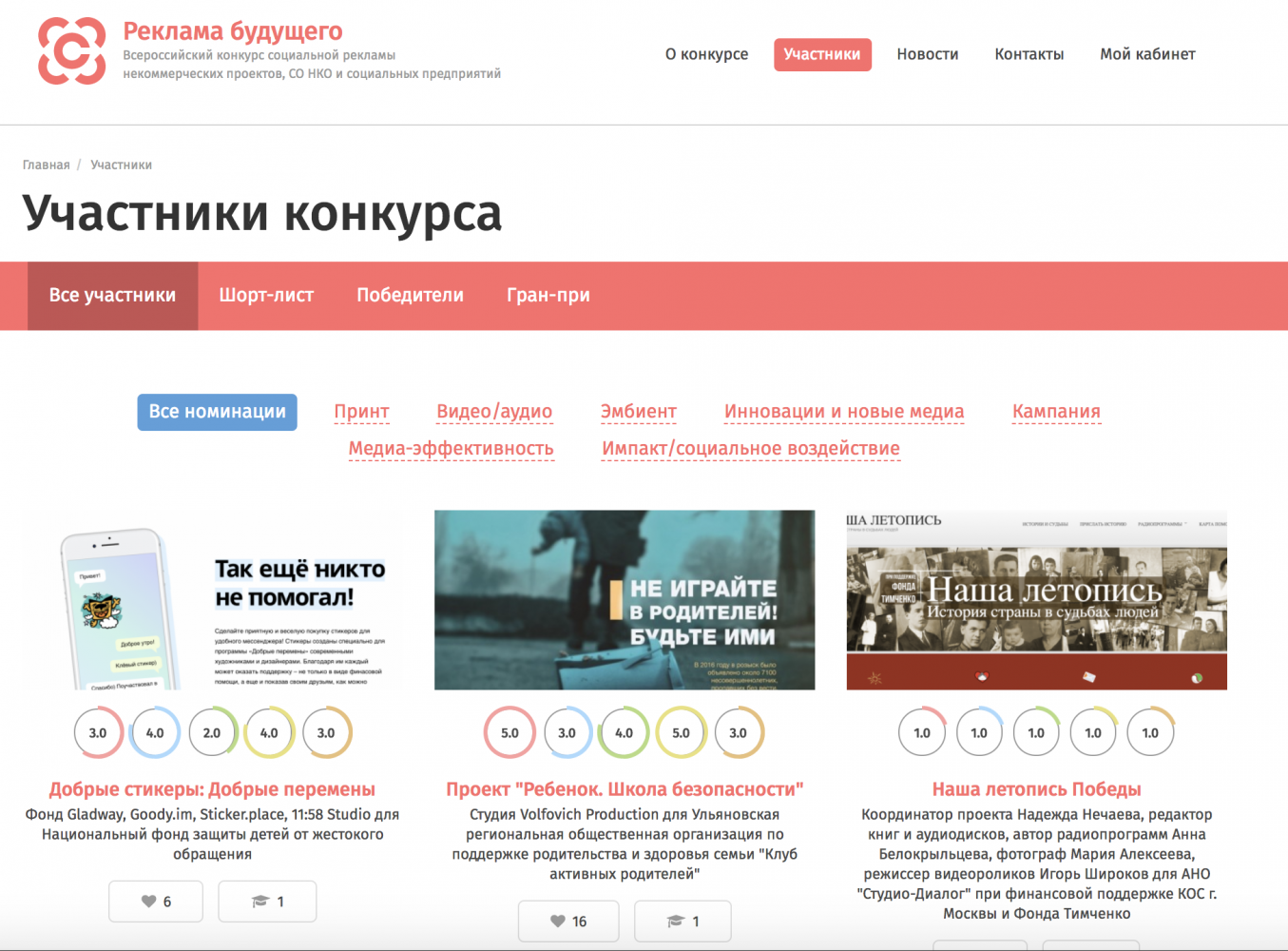The width and height of the screenshot is (1288, 951).
Task: Click yellow 1.0 rating circle under Наша летопись
Action: coord(1093,733)
